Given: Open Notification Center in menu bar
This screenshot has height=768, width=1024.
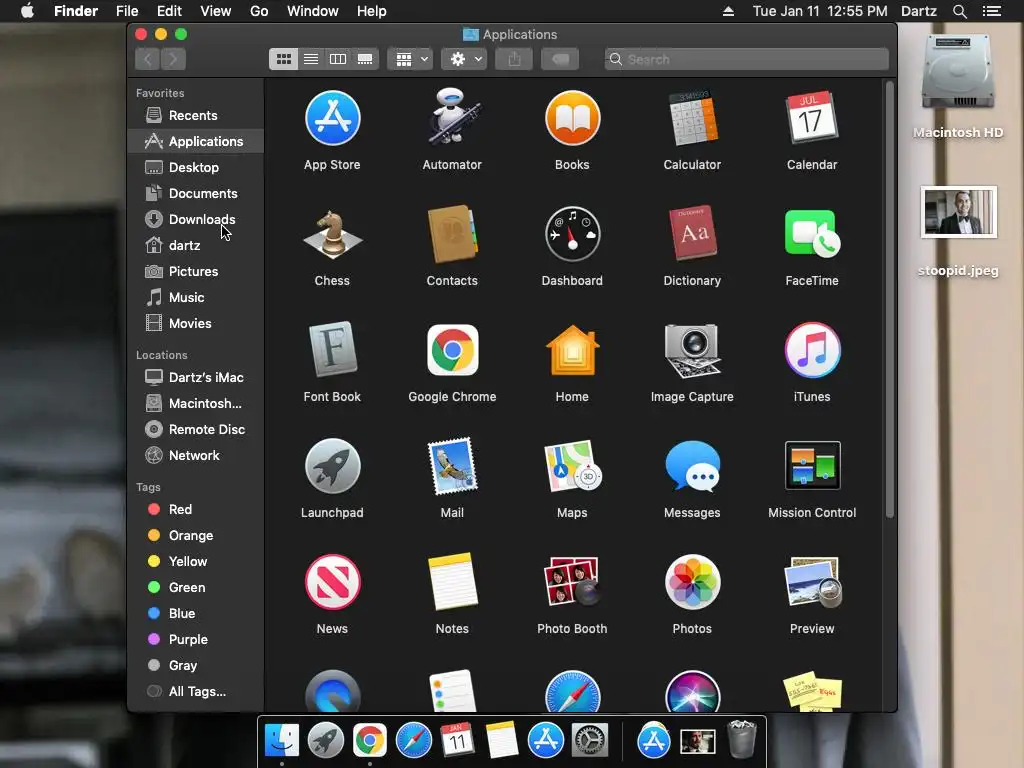Looking at the screenshot, I should [x=992, y=11].
